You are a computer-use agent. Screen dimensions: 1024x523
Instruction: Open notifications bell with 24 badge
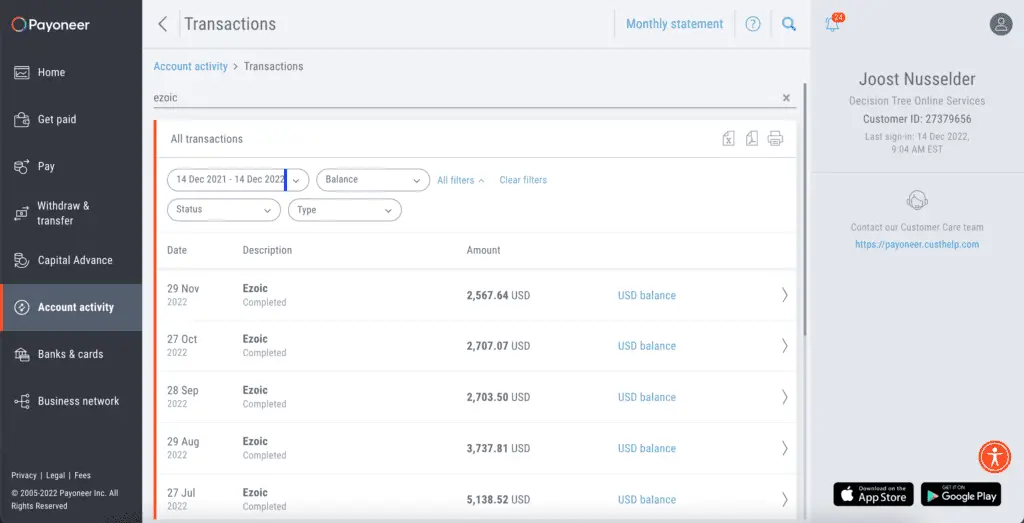coord(834,24)
